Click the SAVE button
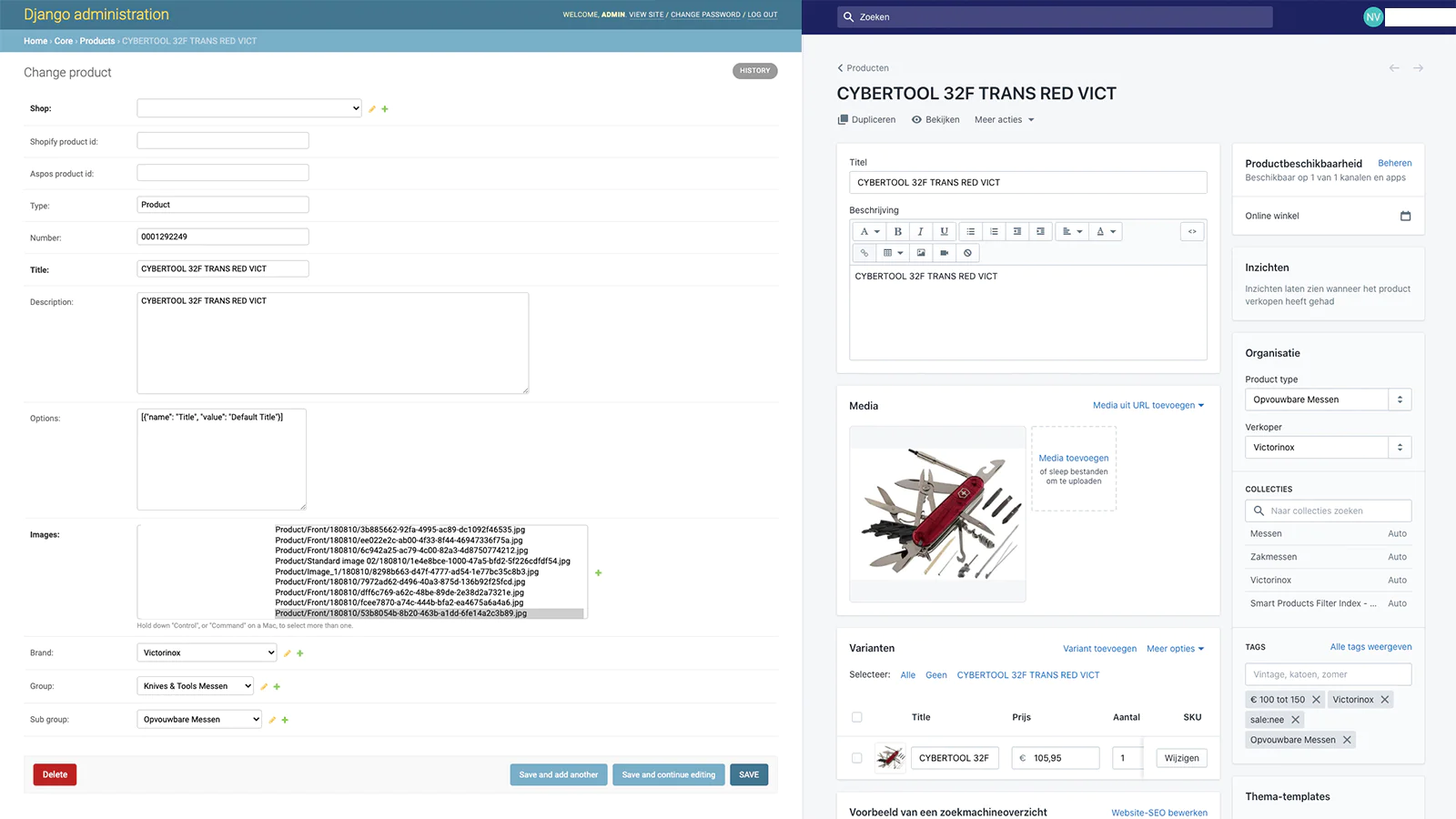 749,774
